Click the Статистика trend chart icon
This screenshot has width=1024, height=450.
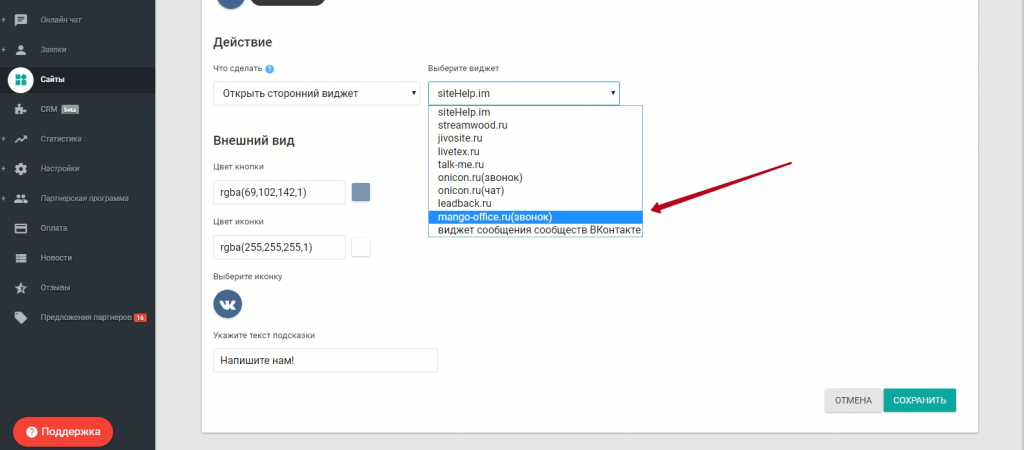tap(21, 139)
